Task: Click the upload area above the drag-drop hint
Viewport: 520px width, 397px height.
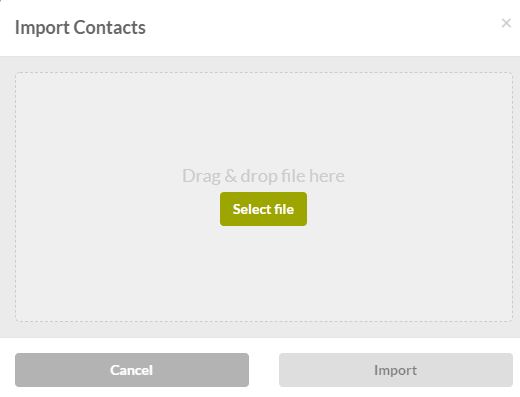Action: (263, 120)
